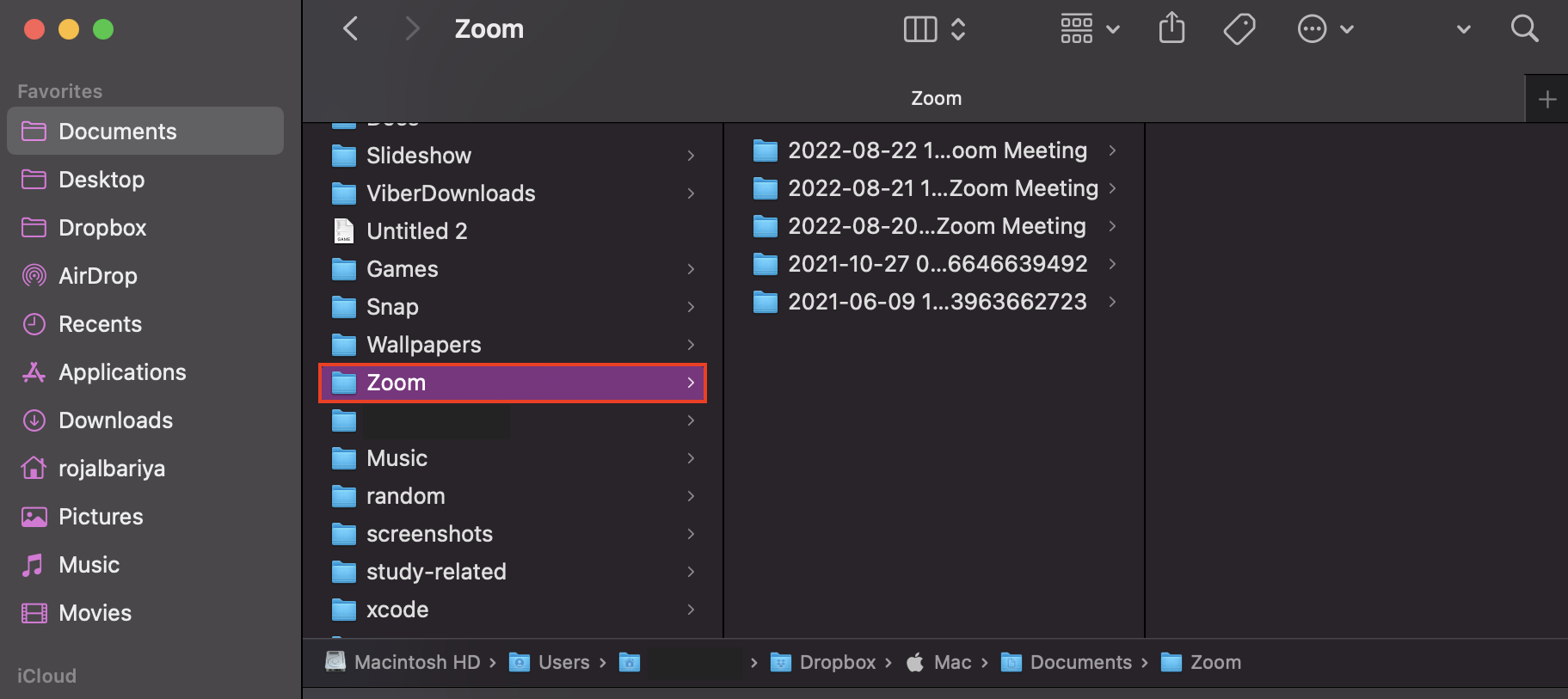Add a new tab with plus button
The width and height of the screenshot is (1568, 699).
click(x=1546, y=99)
